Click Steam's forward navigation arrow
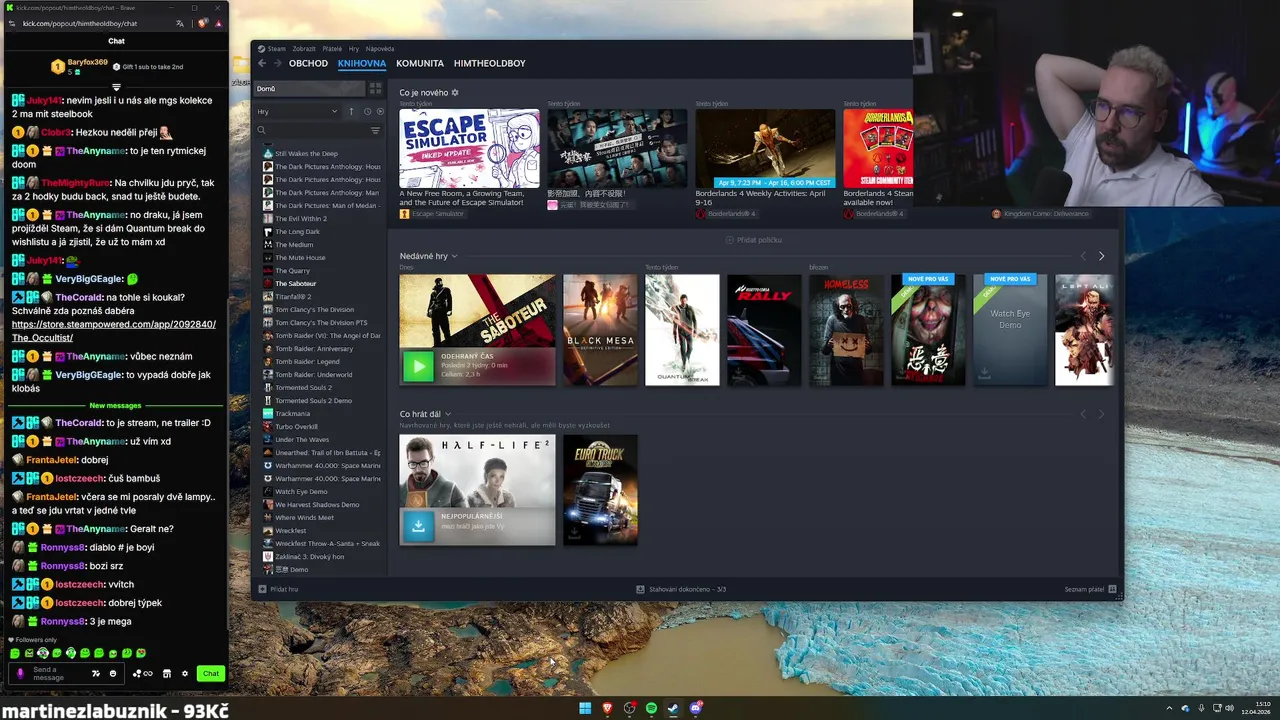Image resolution: width=1280 pixels, height=720 pixels. 276,63
